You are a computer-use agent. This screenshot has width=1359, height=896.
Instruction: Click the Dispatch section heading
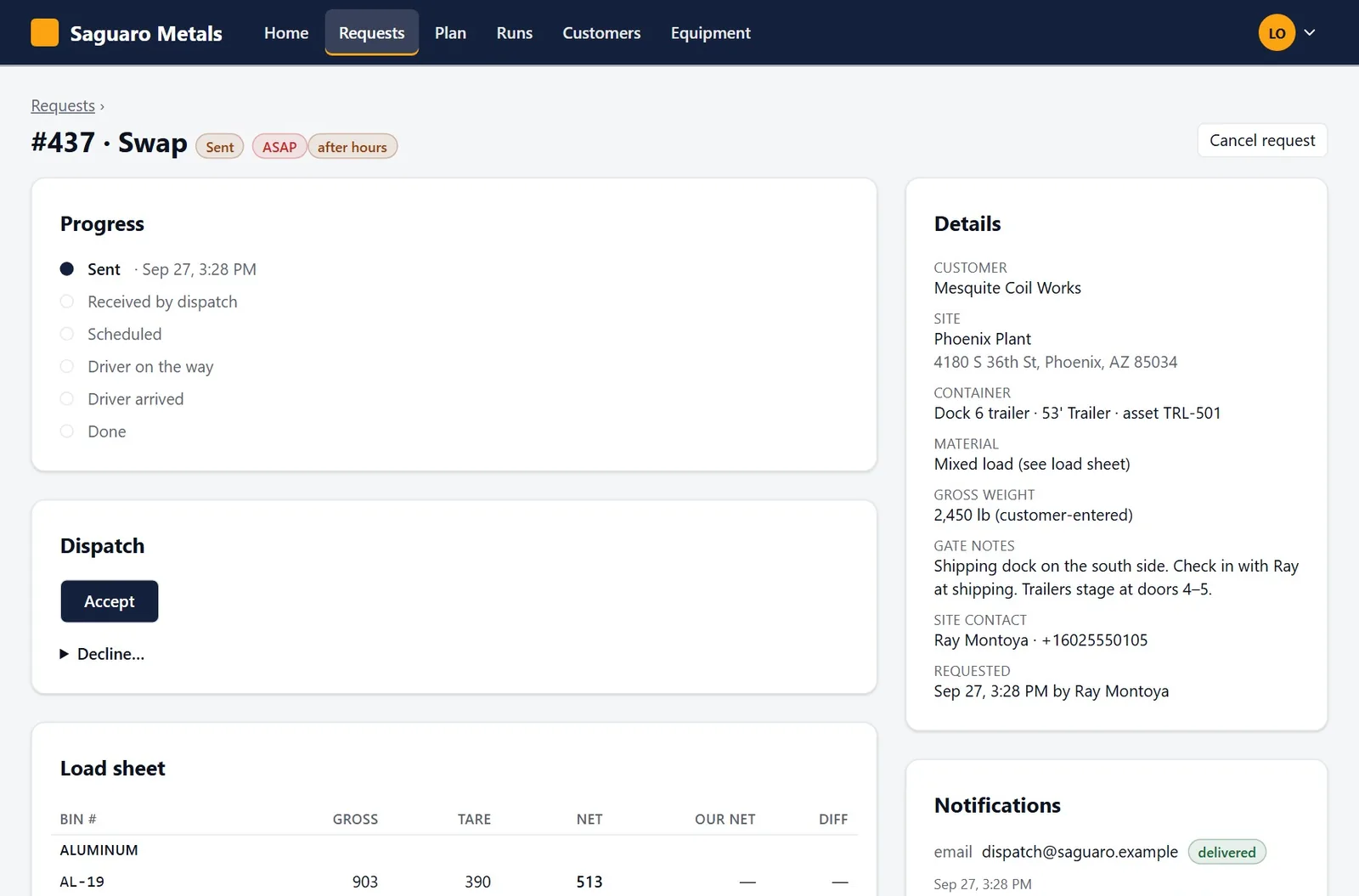pos(102,546)
